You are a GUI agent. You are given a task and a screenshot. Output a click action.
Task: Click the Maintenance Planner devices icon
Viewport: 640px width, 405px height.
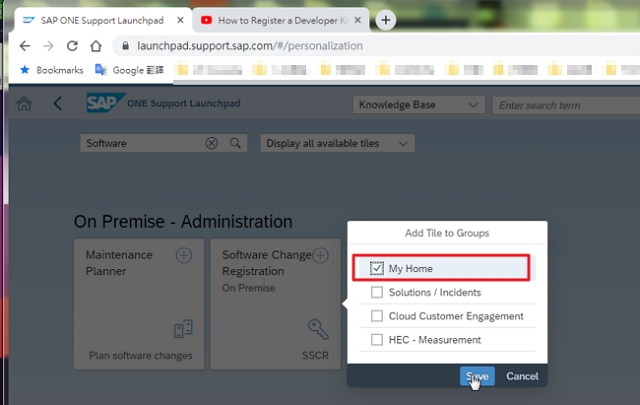click(x=183, y=329)
